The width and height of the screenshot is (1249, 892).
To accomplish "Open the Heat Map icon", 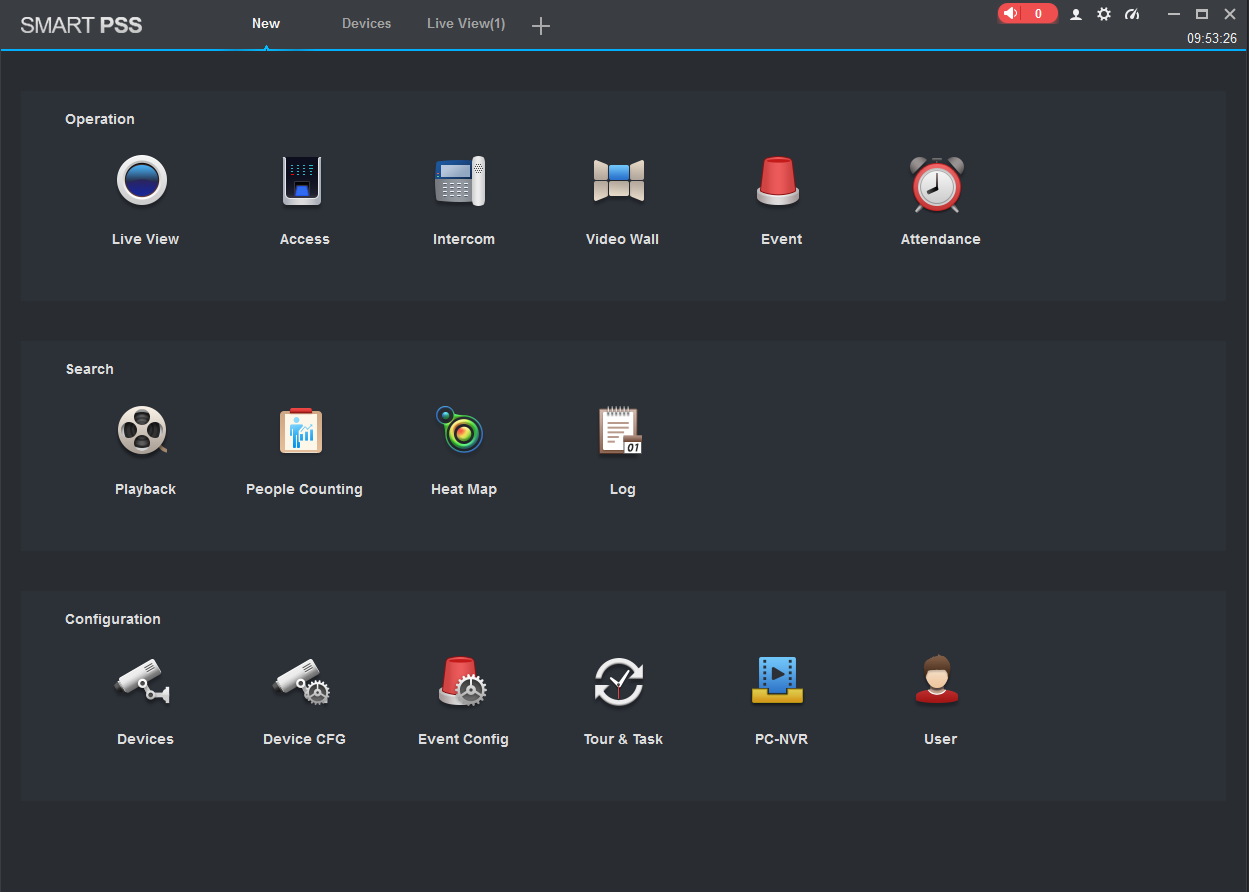I will [460, 430].
